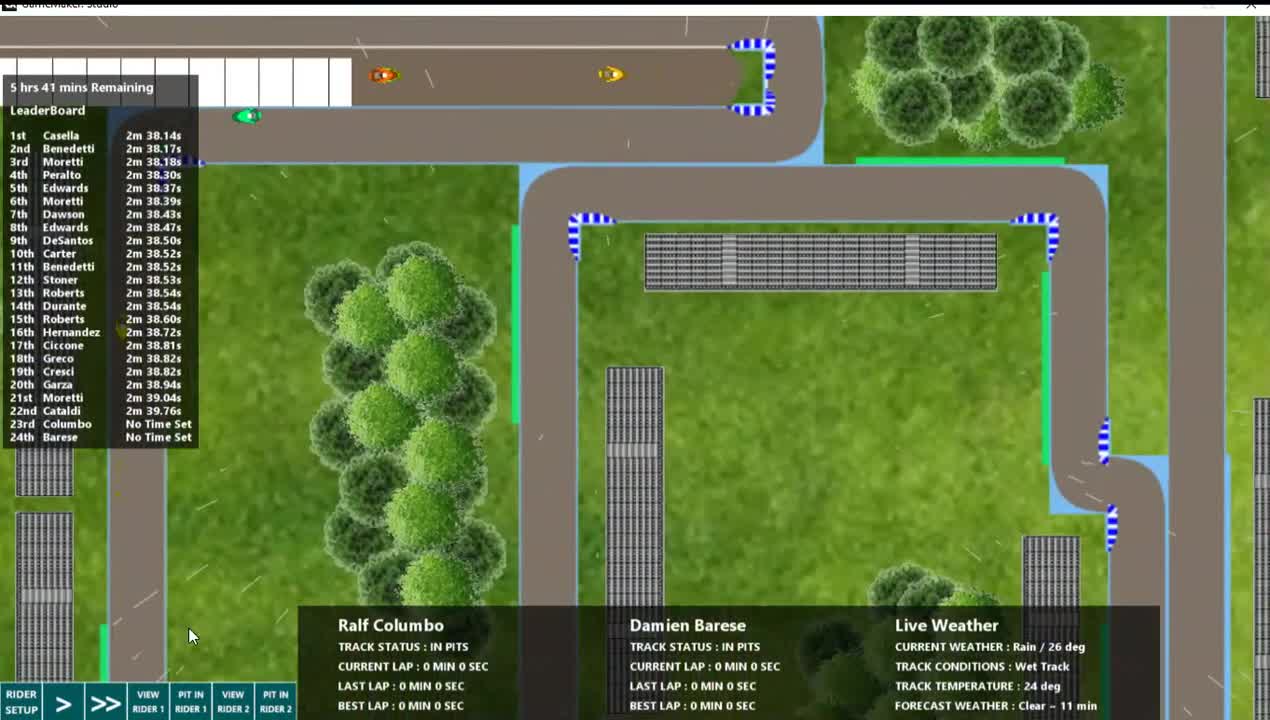This screenshot has width=1270, height=720.
Task: Select Casella at the top of the LeaderBoard
Action: [x=60, y=135]
